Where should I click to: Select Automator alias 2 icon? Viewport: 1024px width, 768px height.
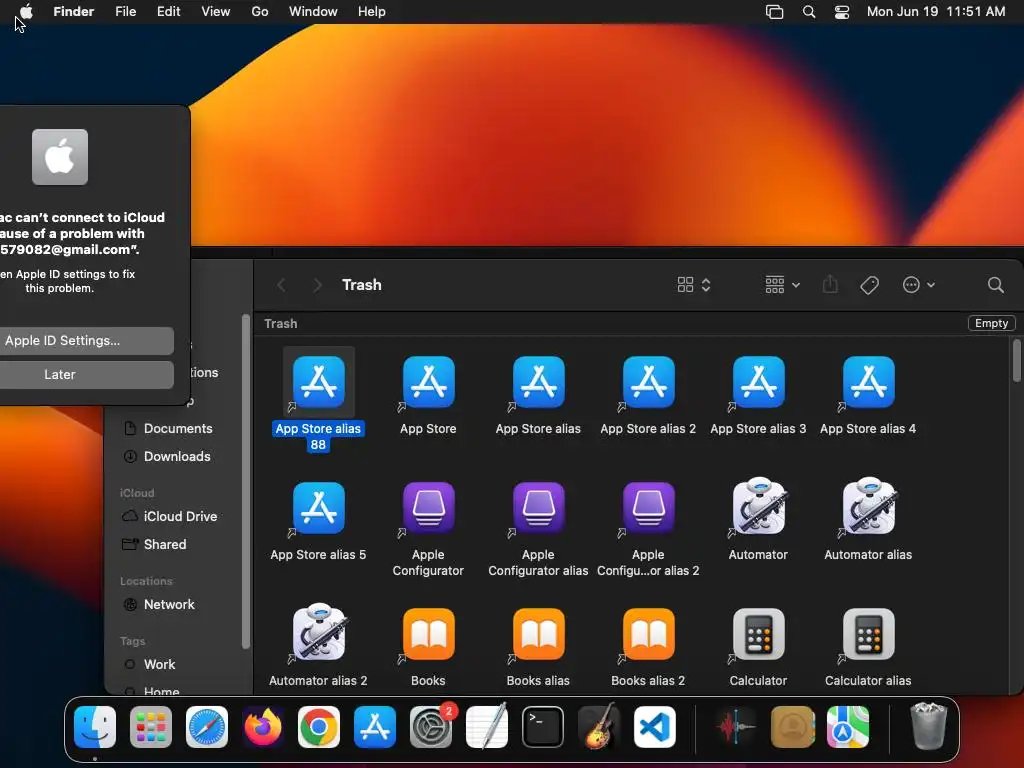point(318,633)
